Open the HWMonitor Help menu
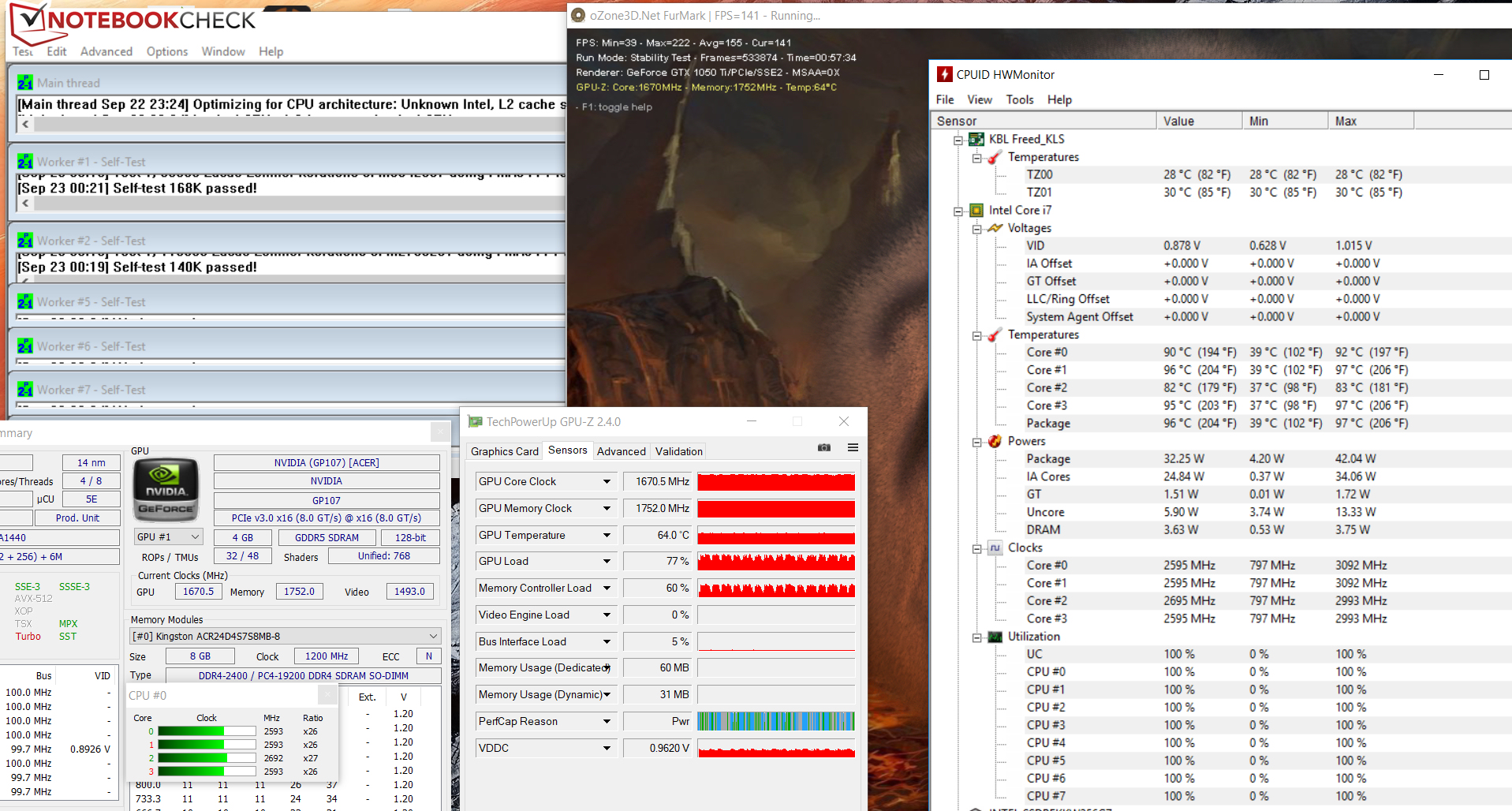The height and width of the screenshot is (811, 1512). click(x=1059, y=99)
